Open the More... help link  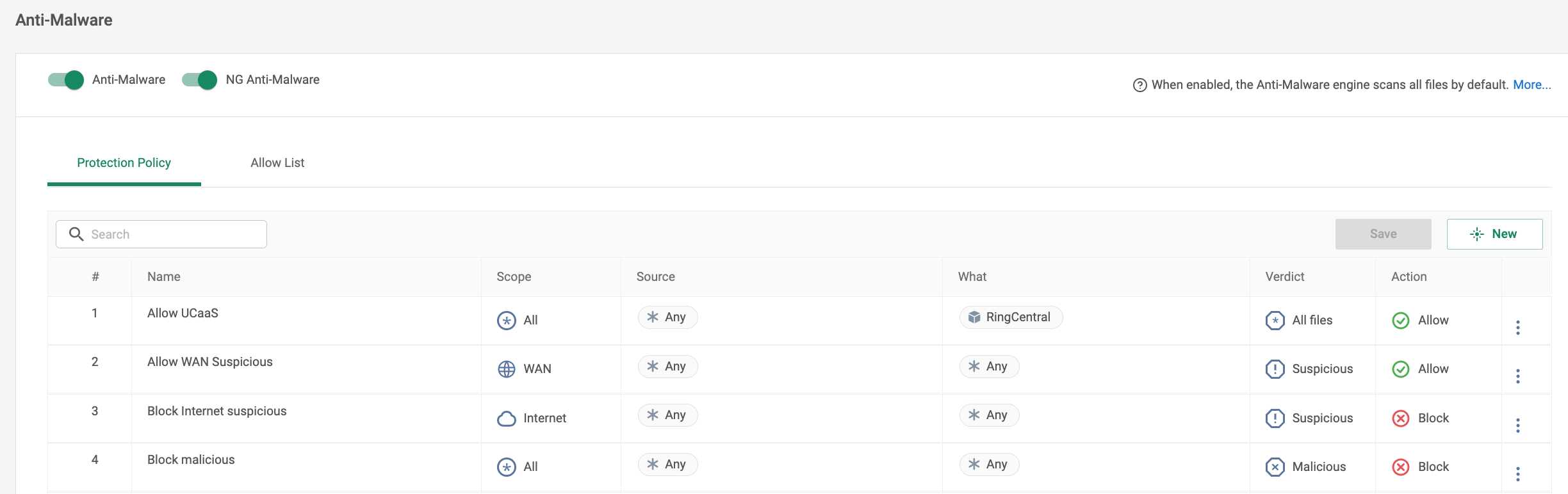(1531, 85)
